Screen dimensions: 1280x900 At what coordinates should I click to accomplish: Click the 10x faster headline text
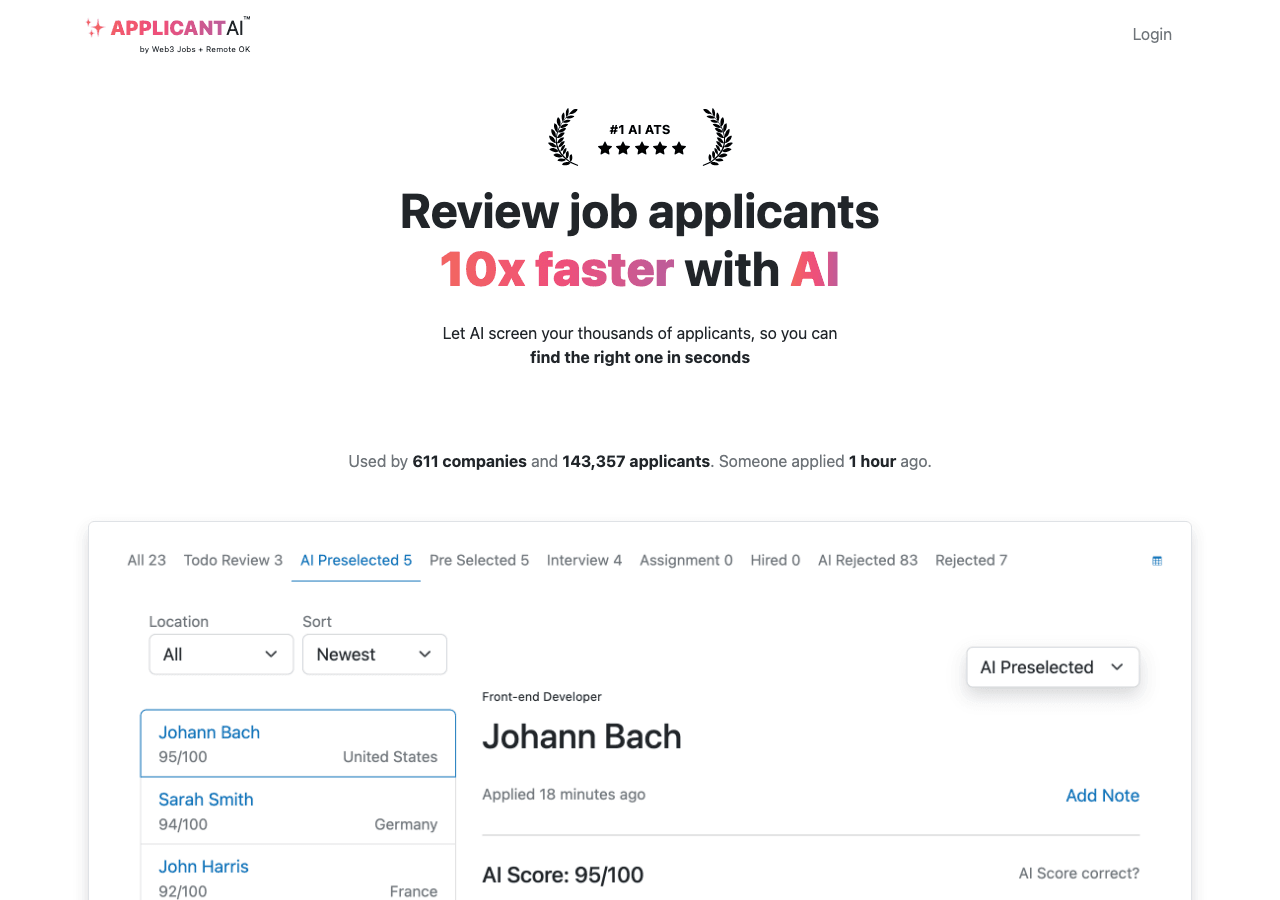(557, 269)
